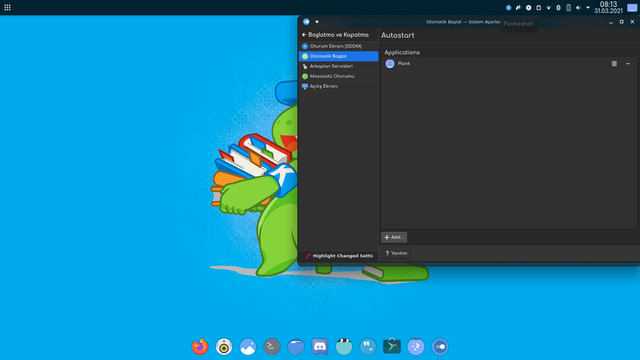Maximize the Sistem Ayarları window
This screenshot has width=640, height=360.
(622, 22)
